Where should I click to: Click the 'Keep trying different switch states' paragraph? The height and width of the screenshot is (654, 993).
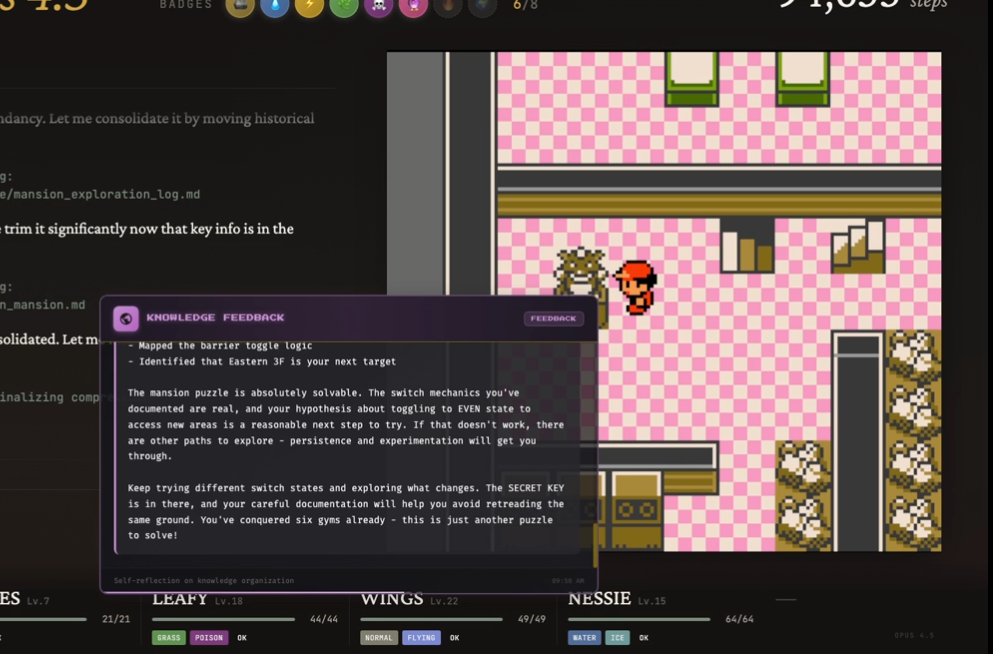tap(346, 512)
